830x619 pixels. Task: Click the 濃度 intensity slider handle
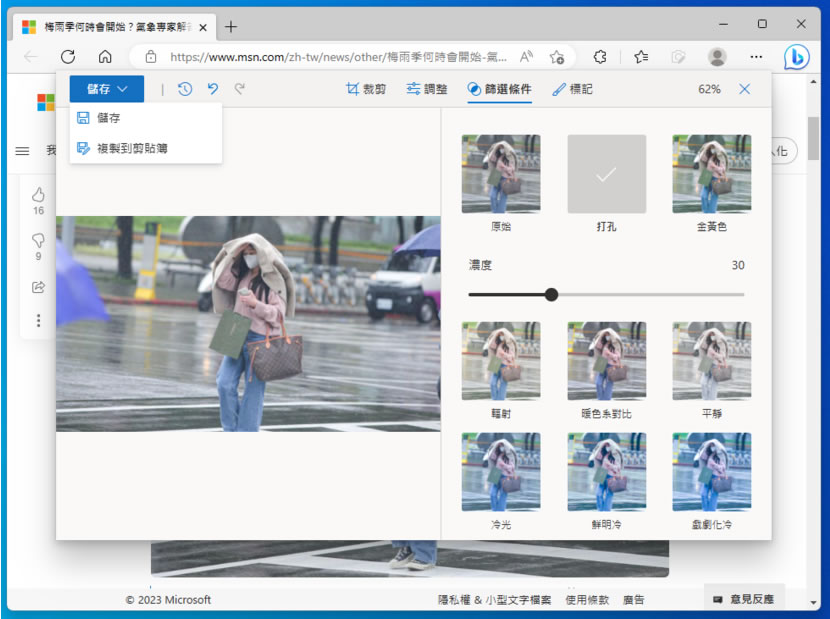tap(551, 294)
